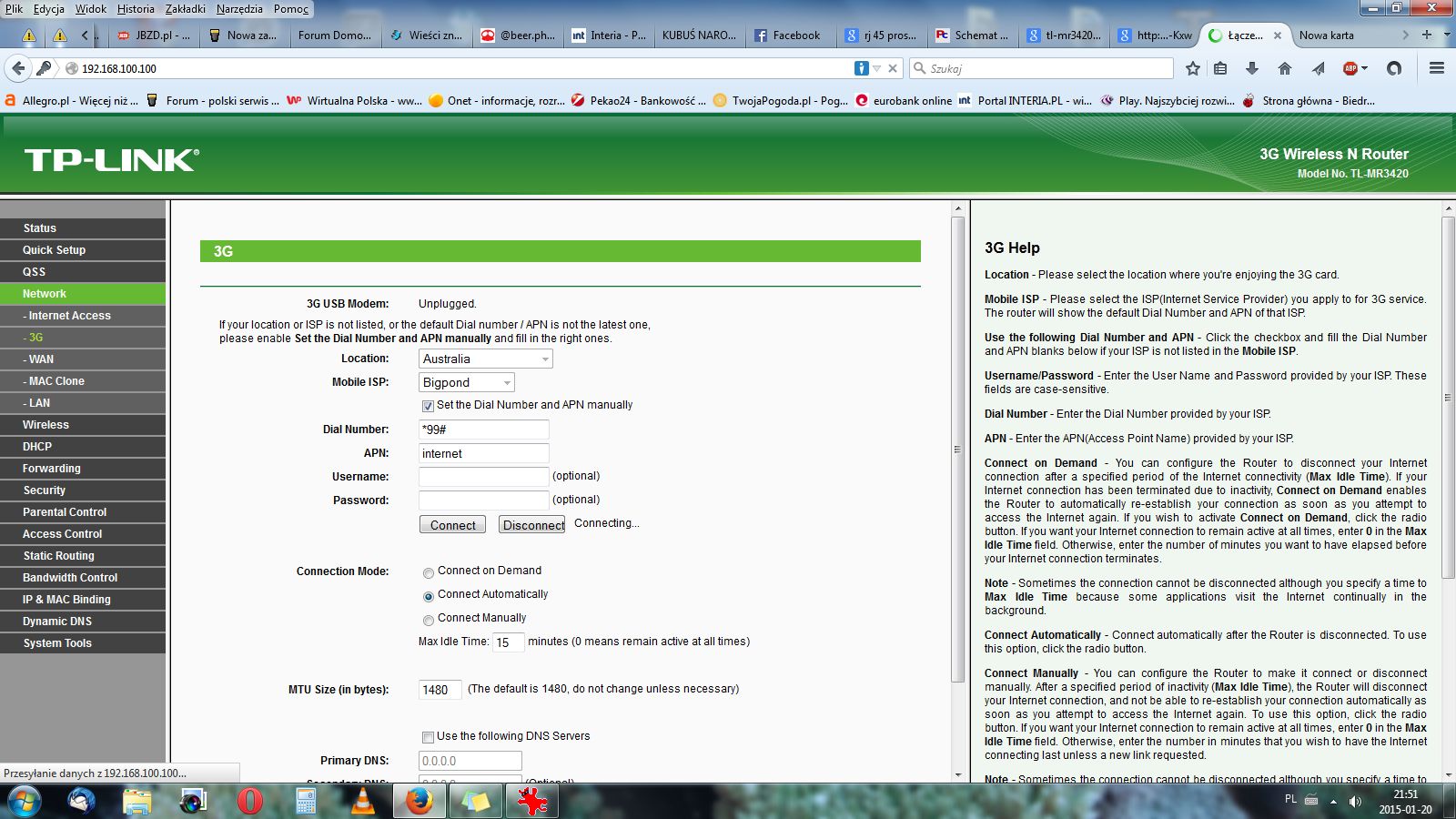Screen dimensions: 1456x819
Task: Open Internet Access submenu item
Action: (83, 316)
